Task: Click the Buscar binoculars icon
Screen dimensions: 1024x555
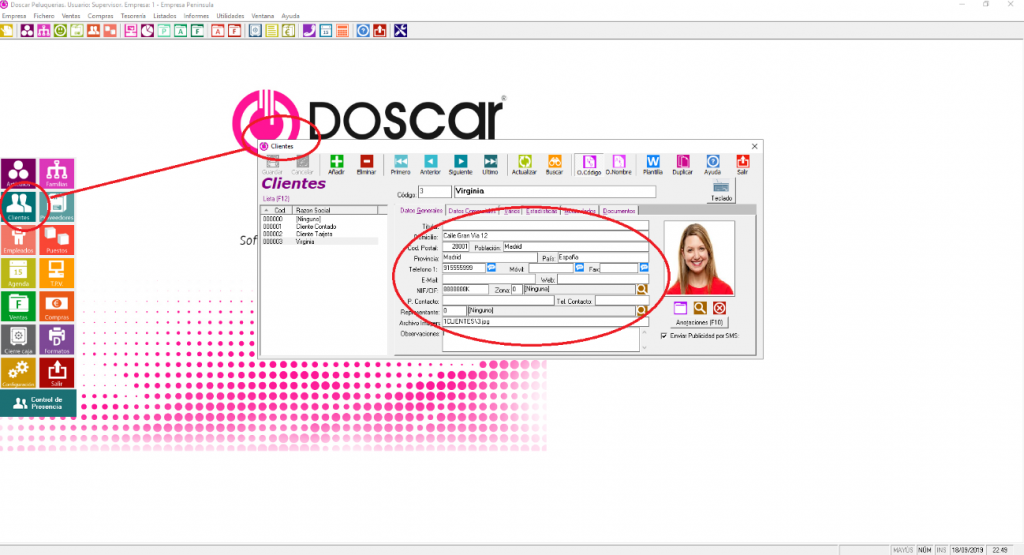Action: pos(554,165)
